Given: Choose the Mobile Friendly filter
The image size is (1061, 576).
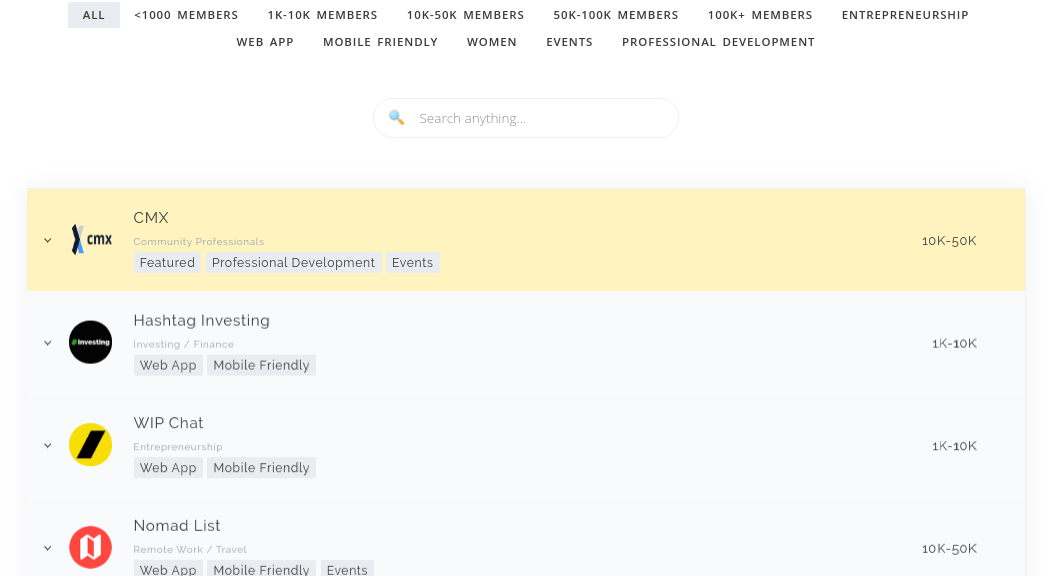Looking at the screenshot, I should tap(380, 42).
